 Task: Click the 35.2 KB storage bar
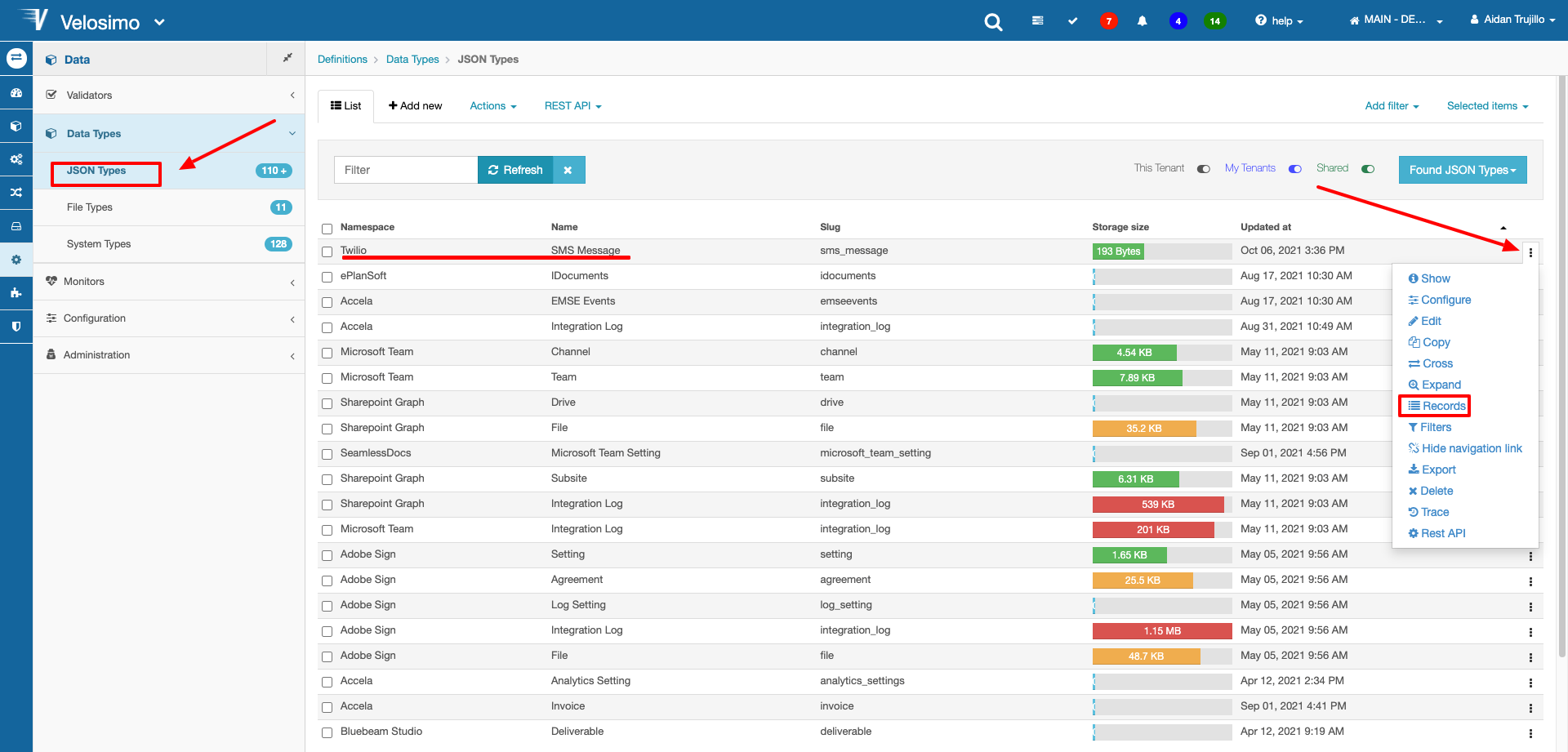click(1144, 429)
